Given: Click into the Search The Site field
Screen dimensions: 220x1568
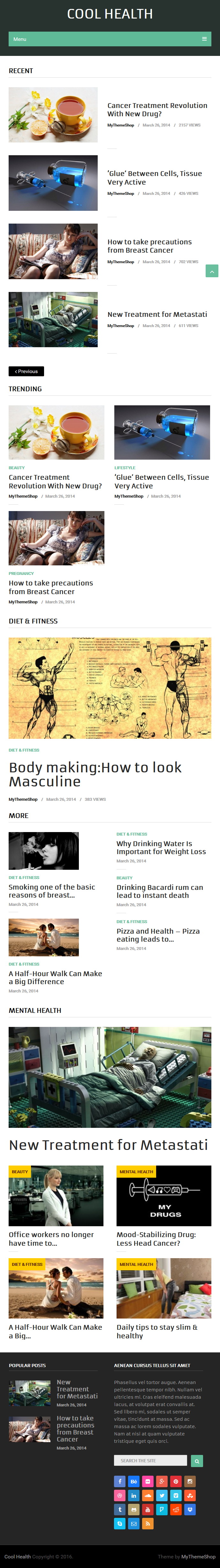Looking at the screenshot, I should click(150, 1460).
